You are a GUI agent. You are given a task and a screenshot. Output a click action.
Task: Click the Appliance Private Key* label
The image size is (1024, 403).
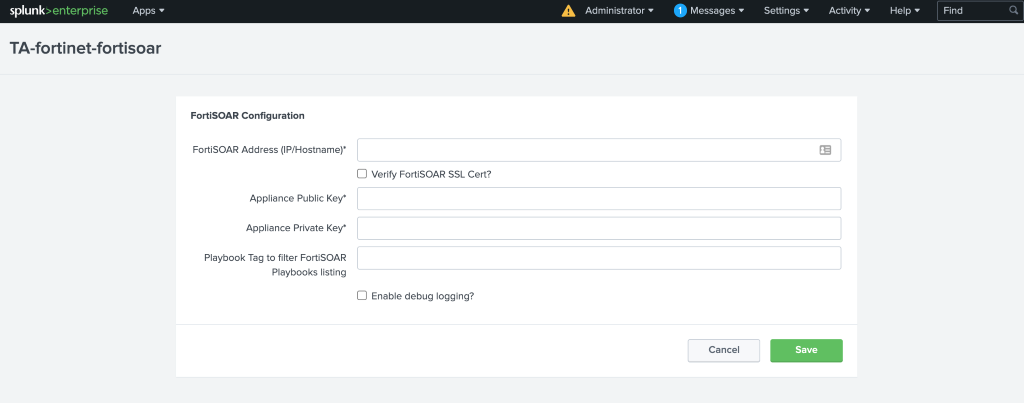click(x=296, y=228)
